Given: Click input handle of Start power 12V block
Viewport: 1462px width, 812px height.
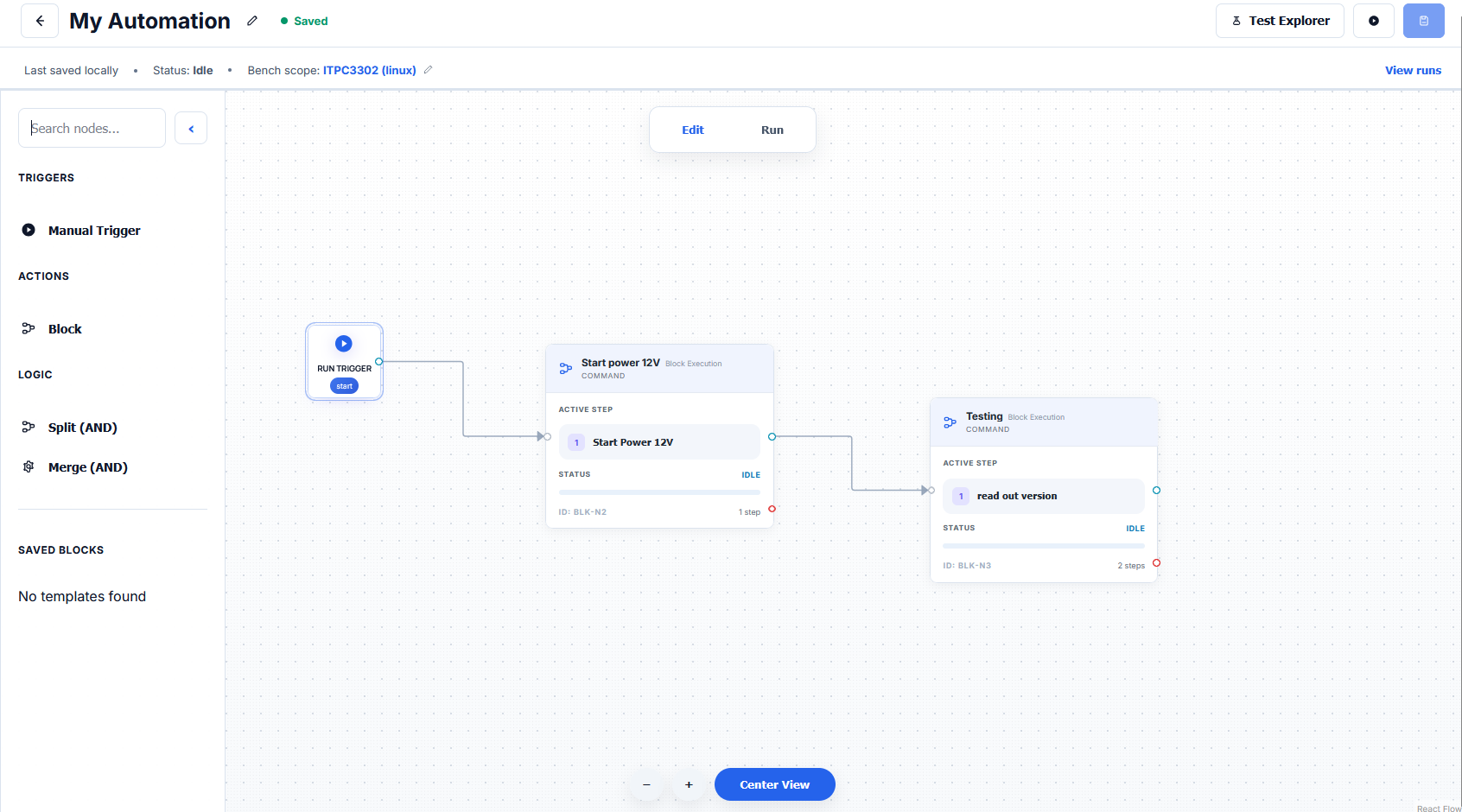Looking at the screenshot, I should click(x=547, y=436).
